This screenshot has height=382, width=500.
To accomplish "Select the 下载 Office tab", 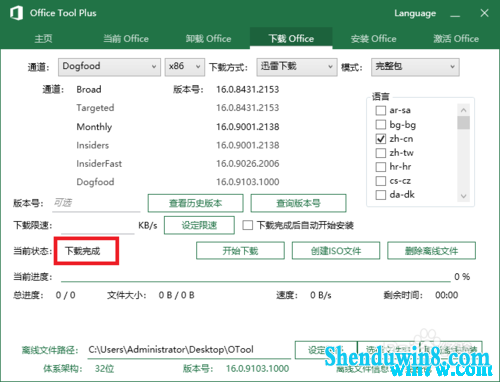I will tap(291, 39).
